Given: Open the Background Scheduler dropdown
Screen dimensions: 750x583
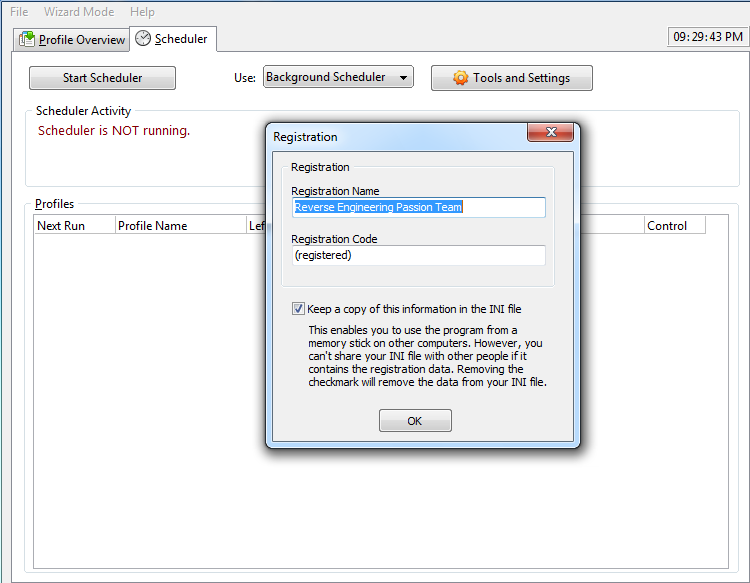Looking at the screenshot, I should [x=338, y=77].
